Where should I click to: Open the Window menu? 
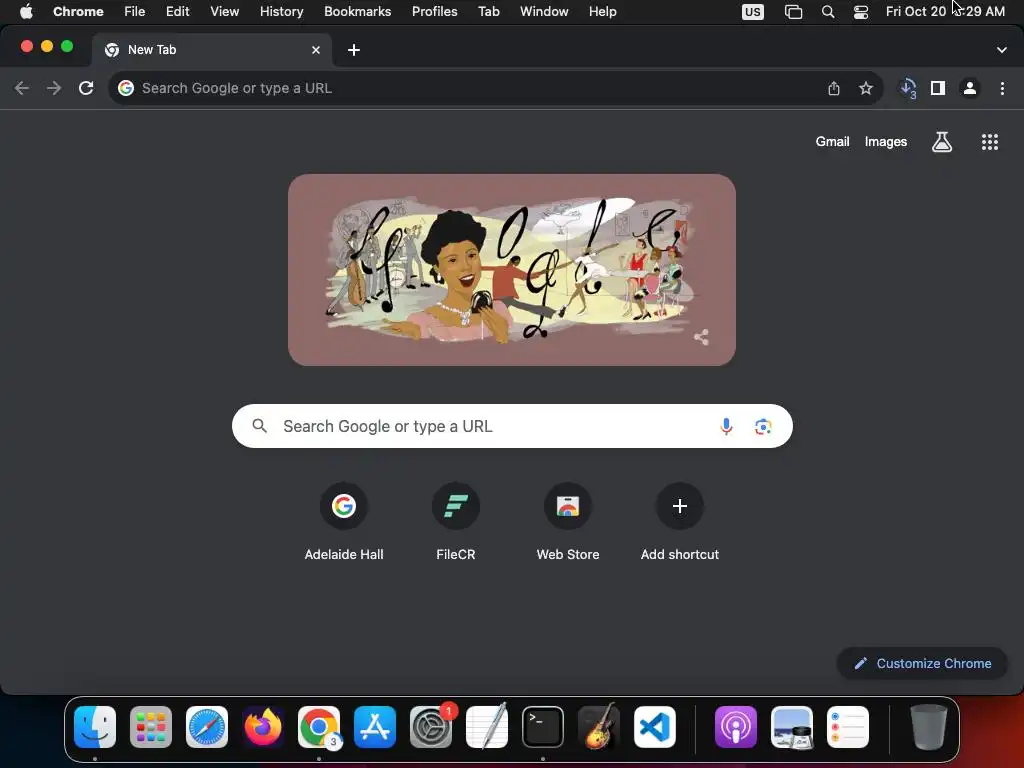pyautogui.click(x=544, y=12)
